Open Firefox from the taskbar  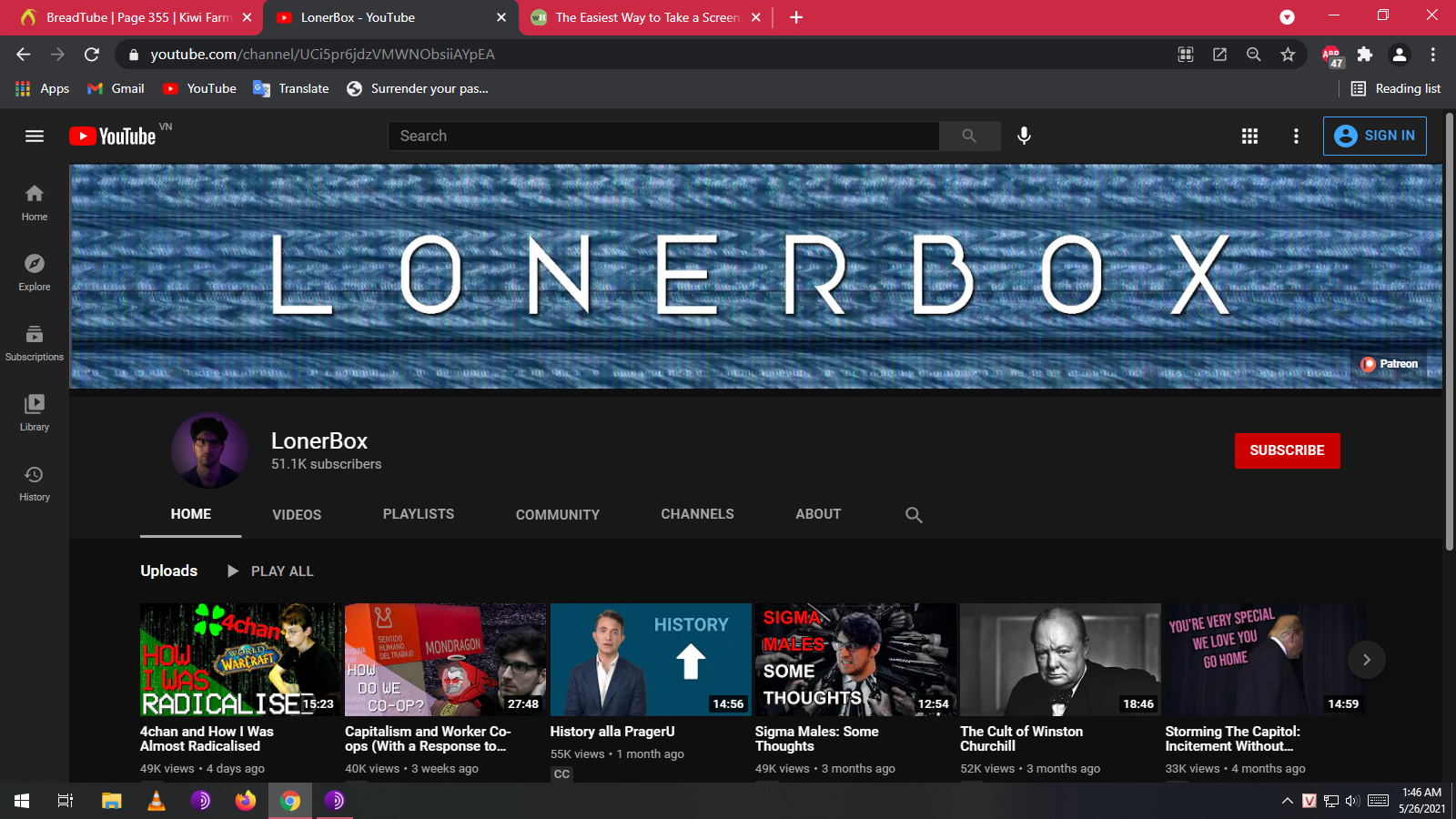(x=246, y=801)
